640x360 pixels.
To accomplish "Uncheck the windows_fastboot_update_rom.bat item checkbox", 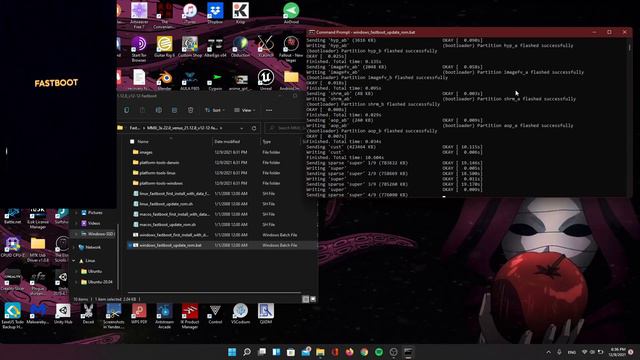I will (130, 245).
